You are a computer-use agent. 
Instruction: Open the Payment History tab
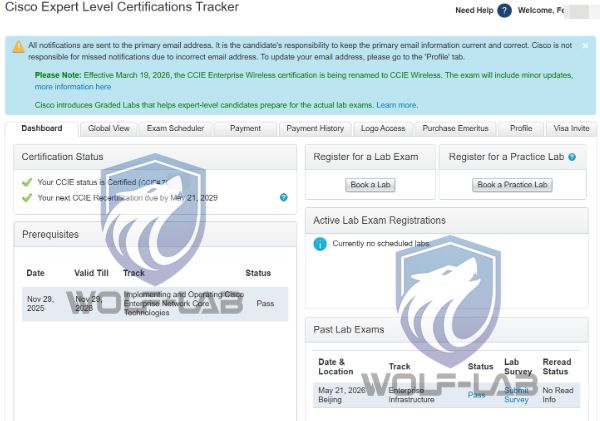pos(315,129)
